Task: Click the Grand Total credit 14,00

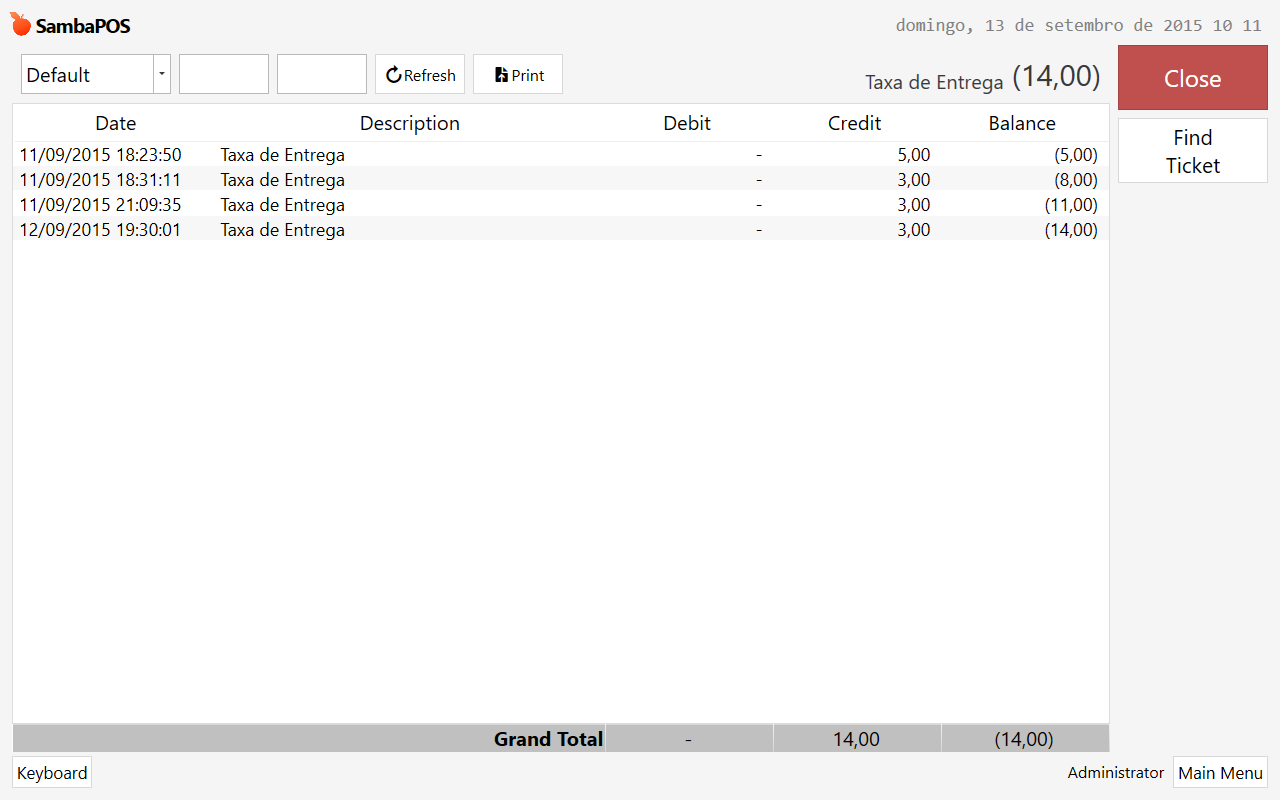Action: point(856,739)
